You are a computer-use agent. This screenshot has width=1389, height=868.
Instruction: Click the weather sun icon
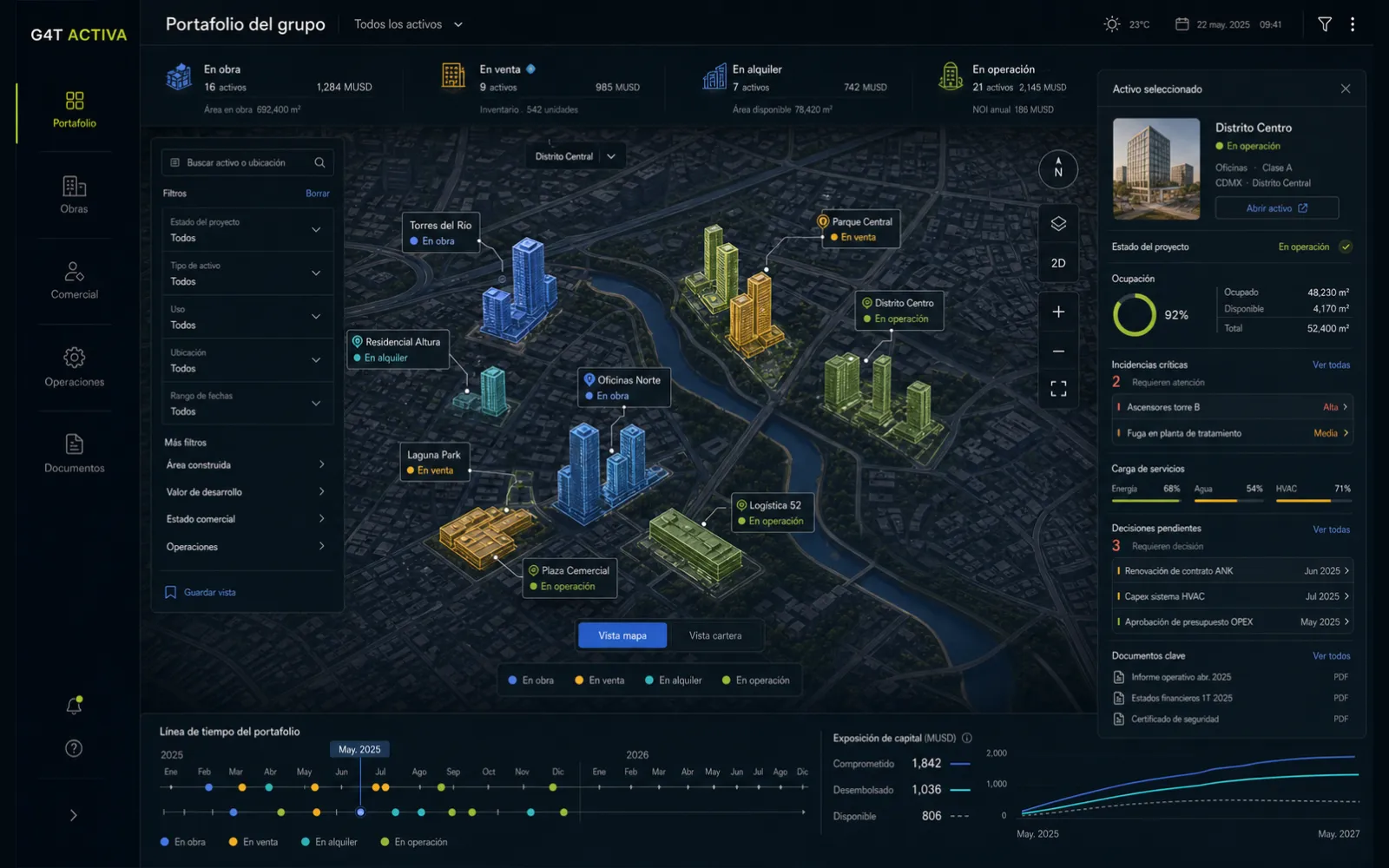[x=1112, y=24]
